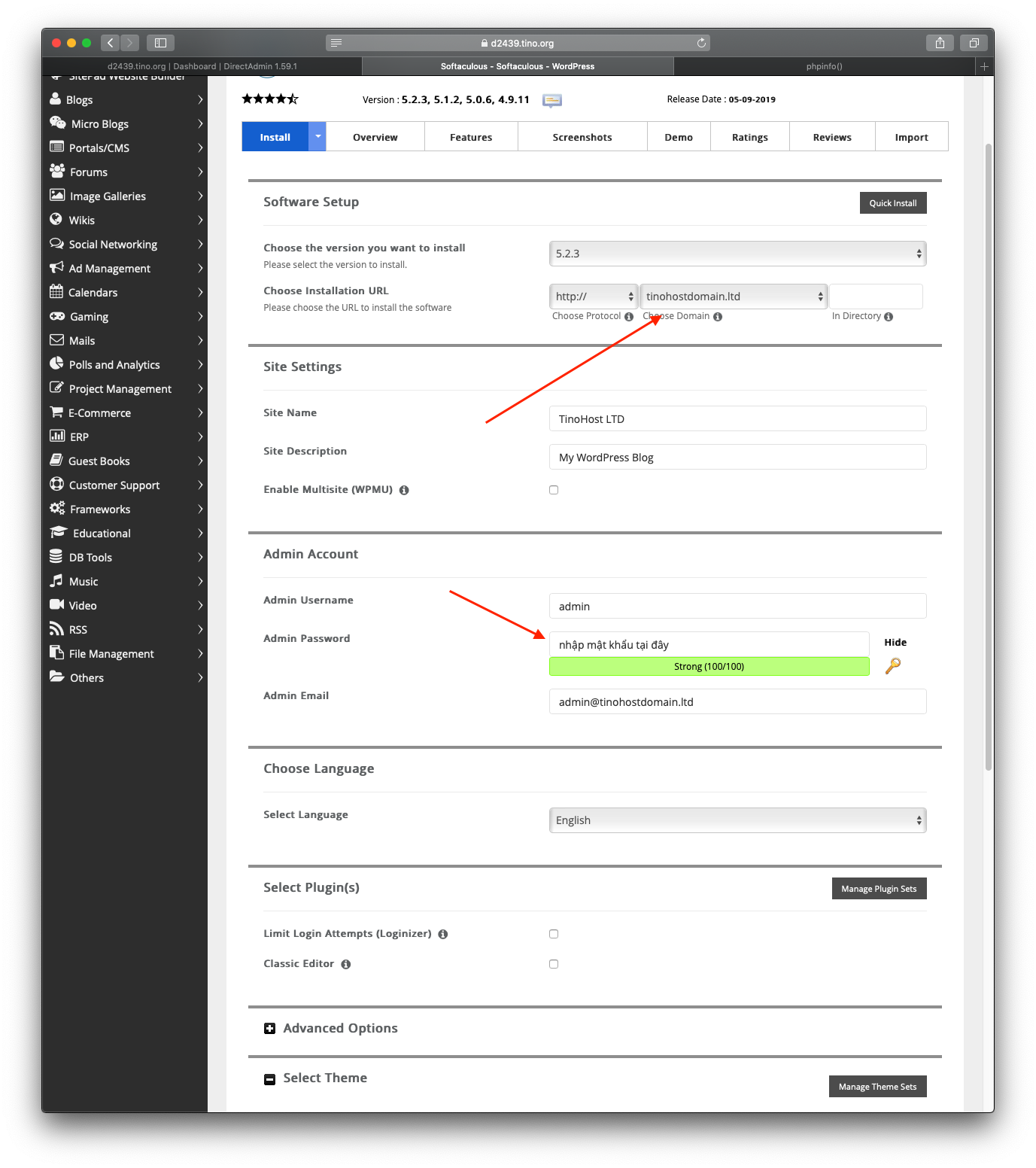Click the Safari back navigation arrow
Image resolution: width=1036 pixels, height=1168 pixels.
[x=110, y=43]
